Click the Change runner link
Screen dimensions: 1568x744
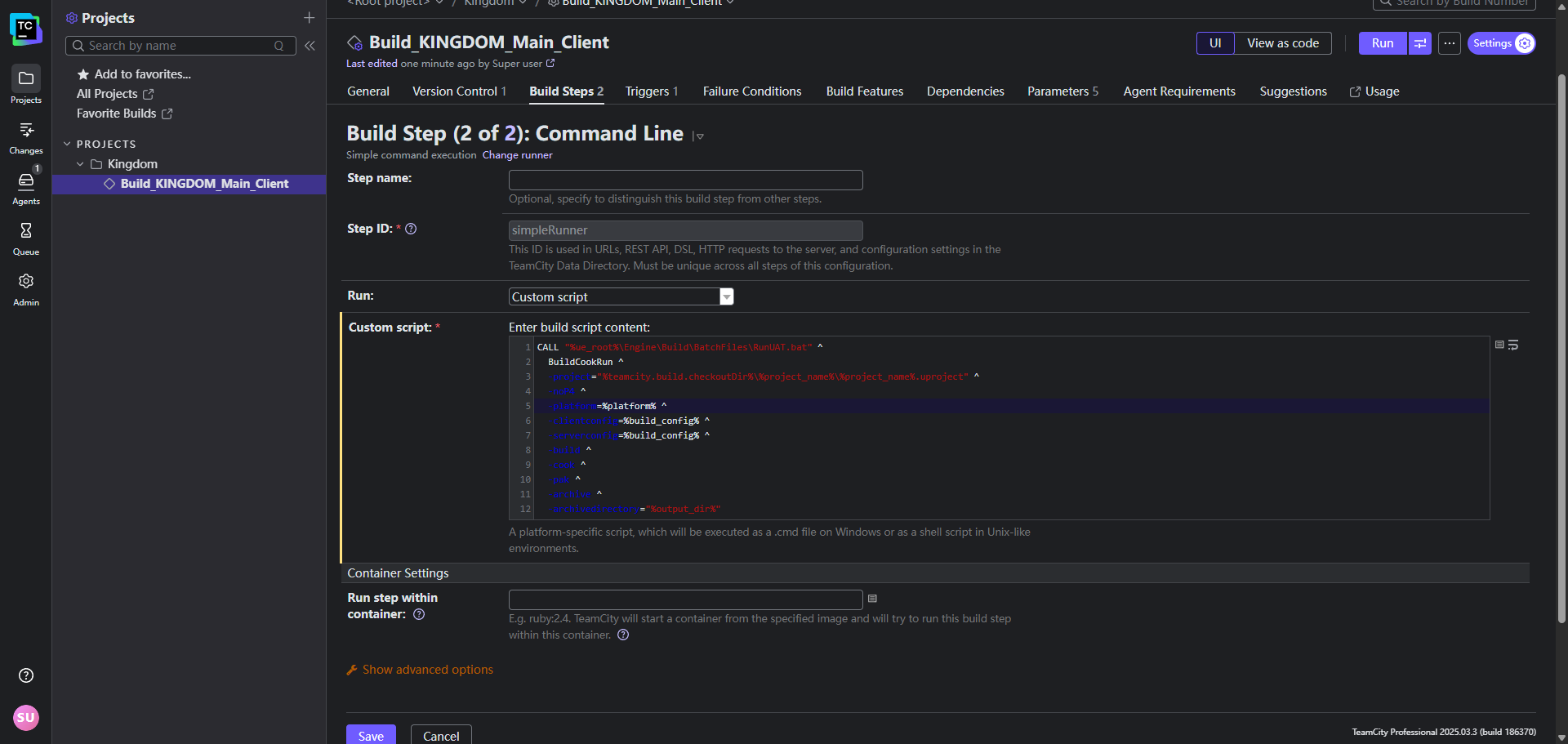(517, 155)
